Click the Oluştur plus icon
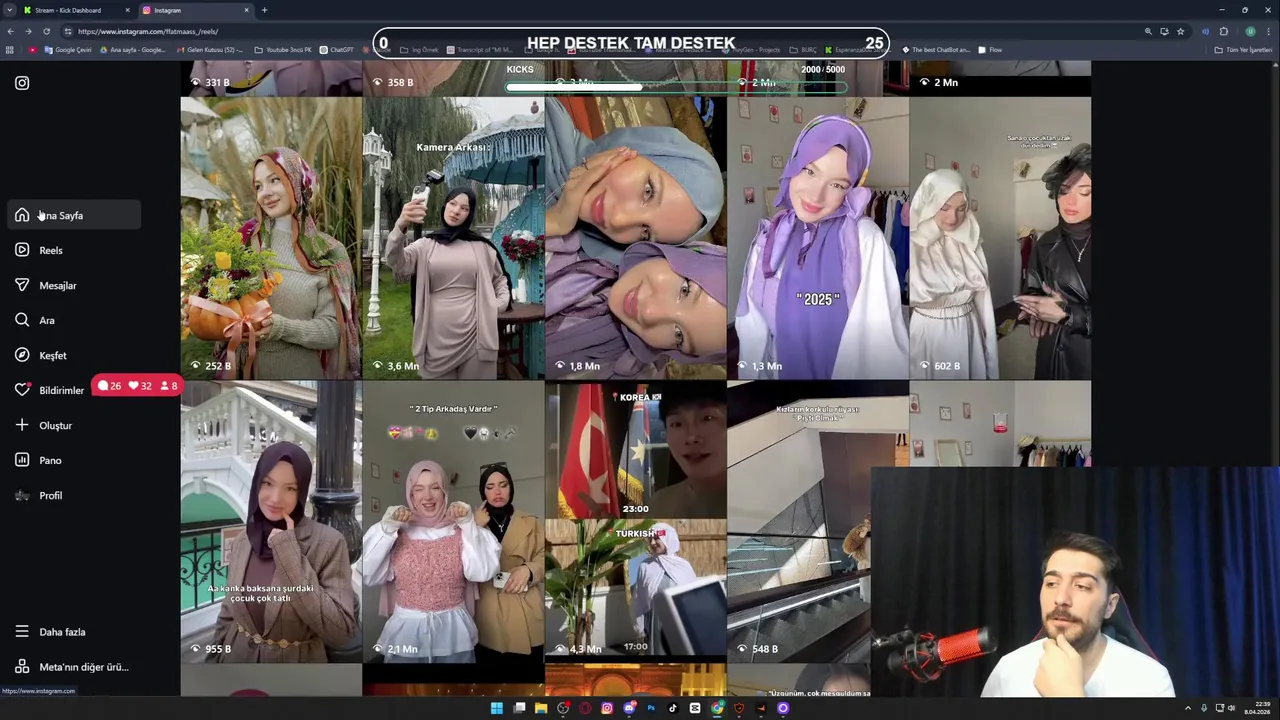Viewport: 1280px width, 720px height. coord(22,425)
